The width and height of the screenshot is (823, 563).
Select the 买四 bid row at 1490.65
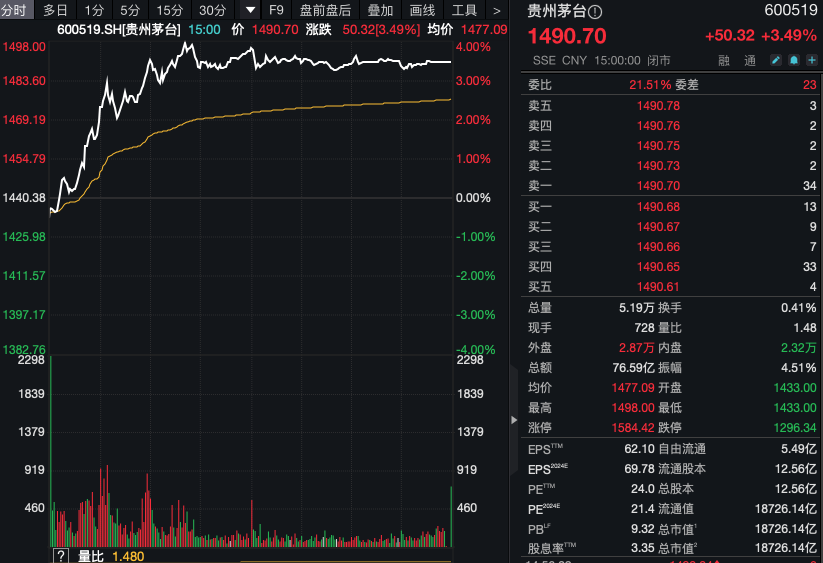pyautogui.click(x=672, y=267)
